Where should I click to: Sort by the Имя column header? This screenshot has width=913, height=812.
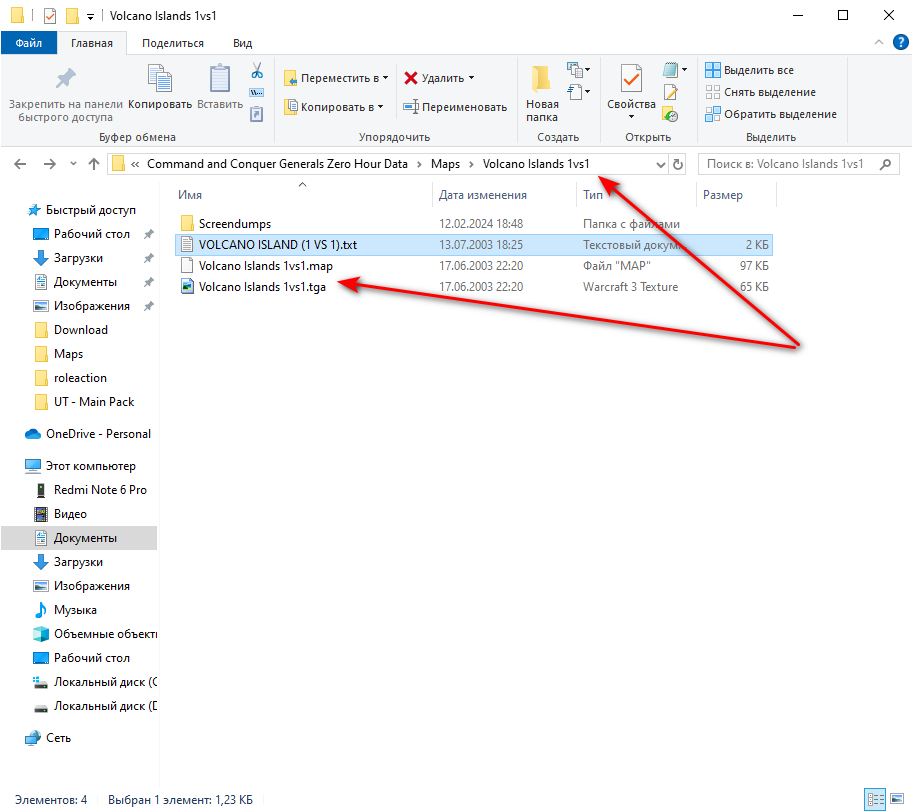click(x=303, y=195)
